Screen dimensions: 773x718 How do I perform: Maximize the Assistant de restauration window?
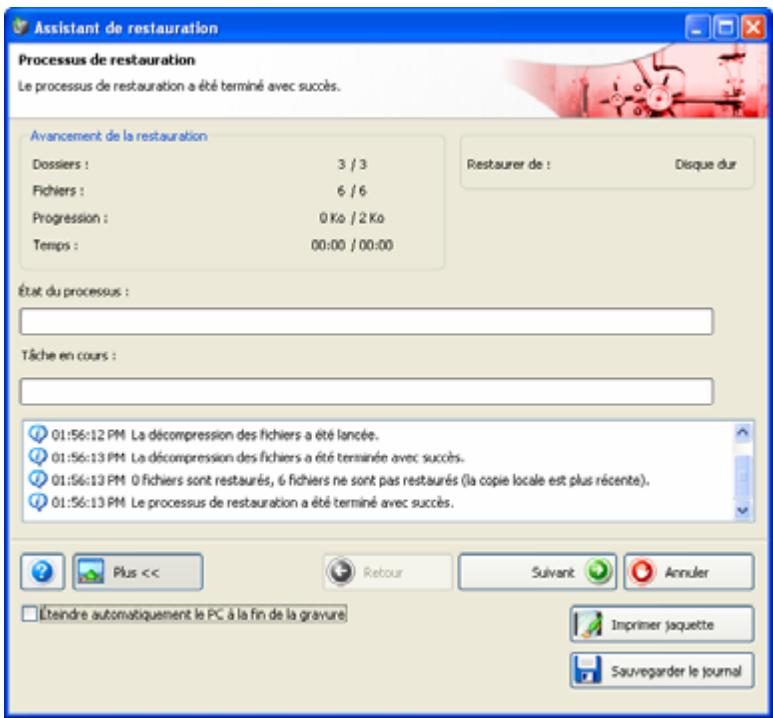tap(725, 28)
